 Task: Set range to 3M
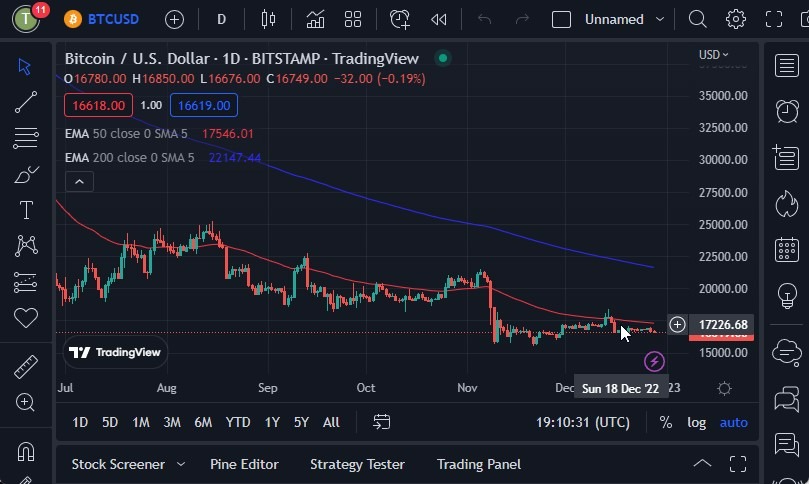coord(172,423)
